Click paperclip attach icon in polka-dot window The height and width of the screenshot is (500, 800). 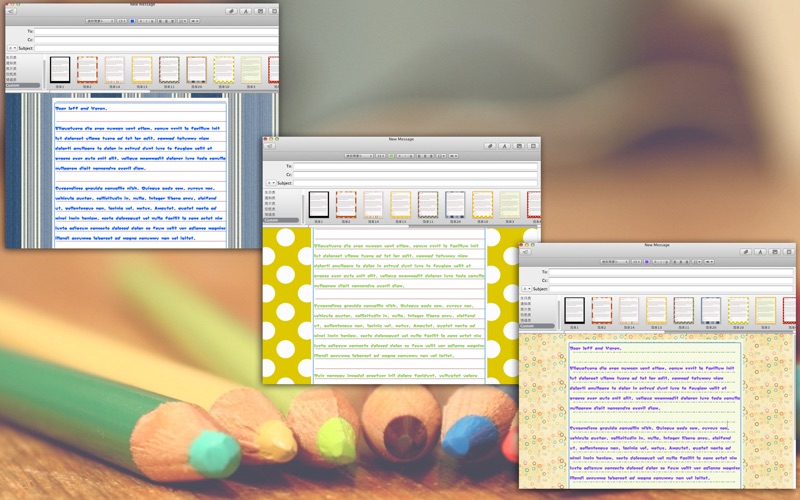pyautogui.click(x=490, y=146)
